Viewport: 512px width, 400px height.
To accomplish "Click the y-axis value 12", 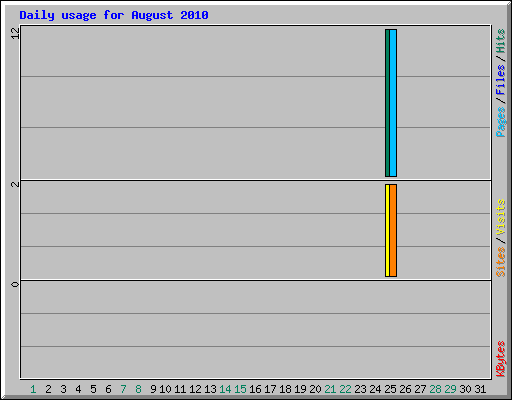I will pos(15,33).
